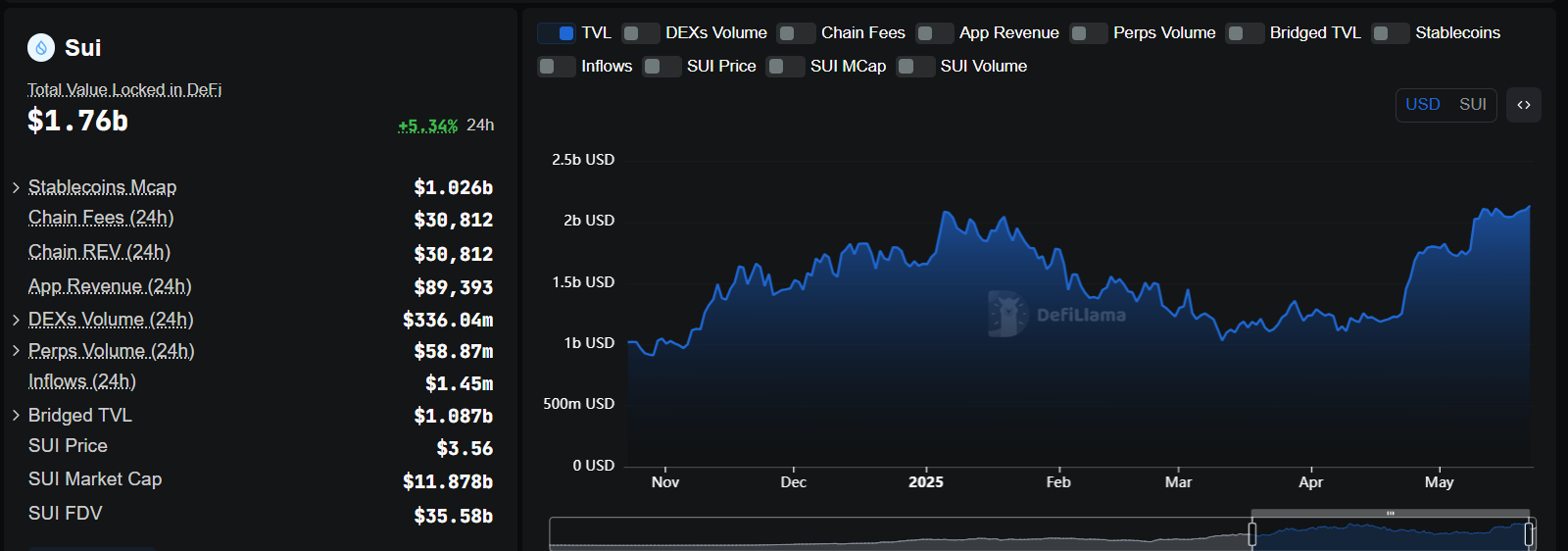Click the Total Value Locked in DeFi label
1568x551 pixels.
point(124,90)
